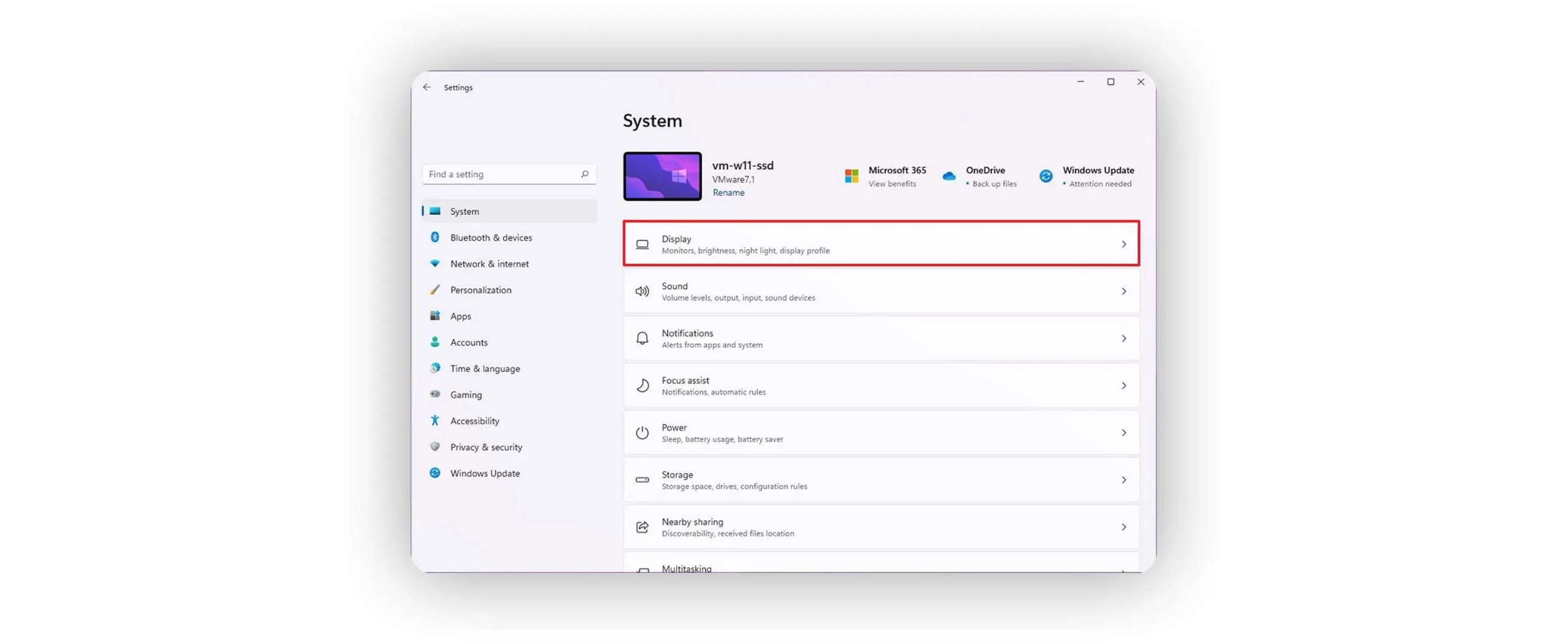This screenshot has height=644, width=1568.
Task: Click the Sound speaker icon
Action: 641,292
